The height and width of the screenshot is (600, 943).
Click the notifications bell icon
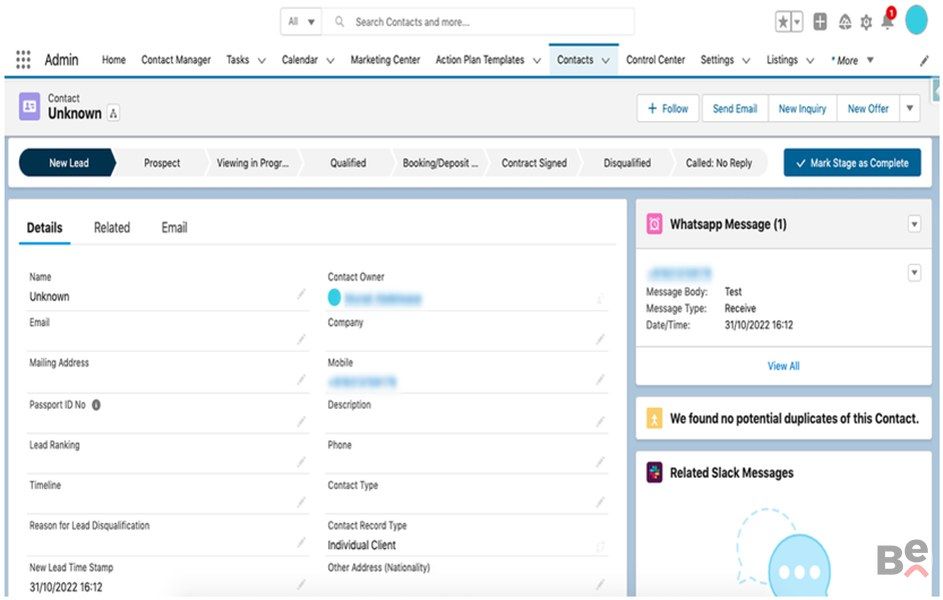886,21
